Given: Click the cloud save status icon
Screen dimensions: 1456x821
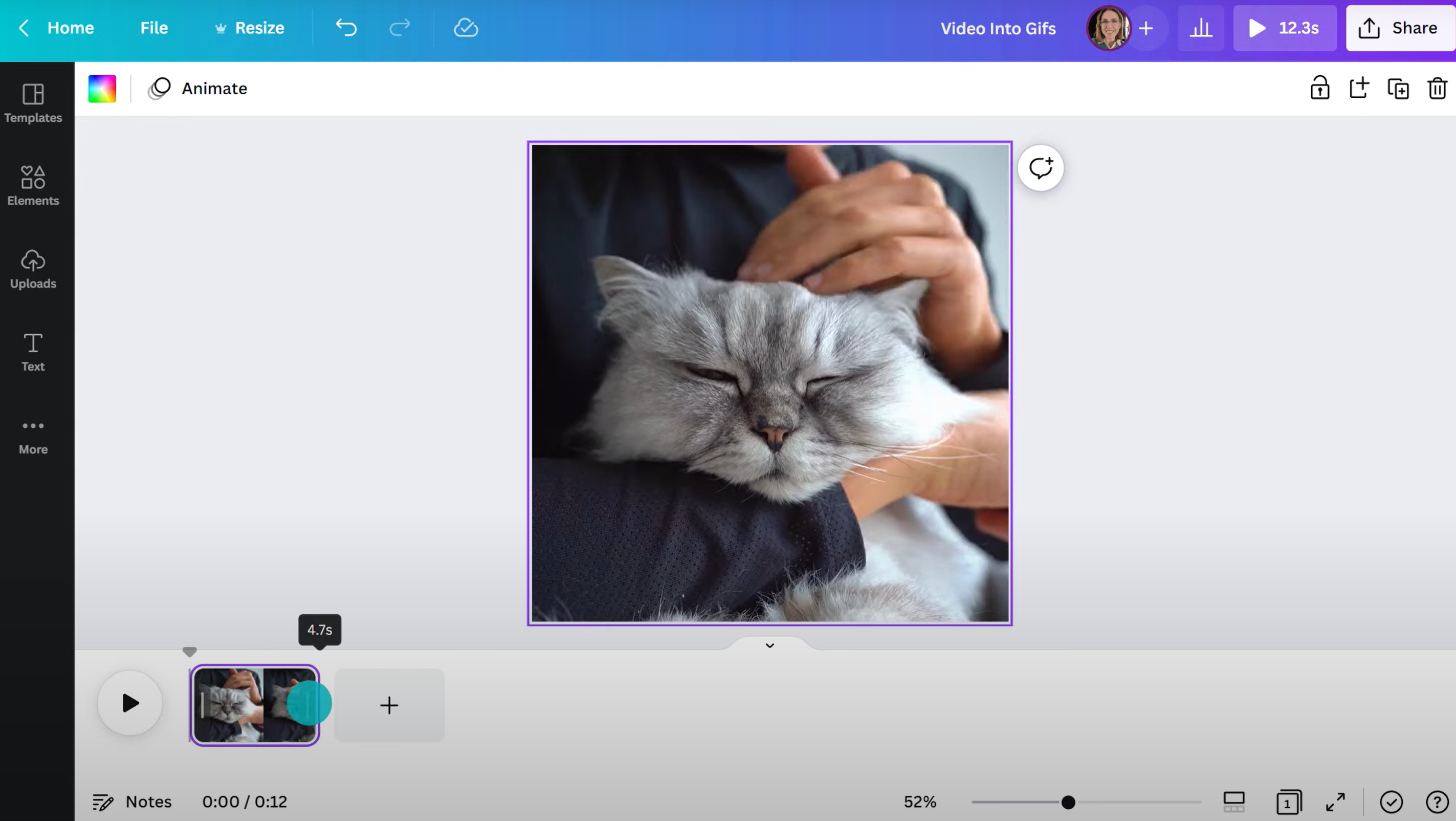Looking at the screenshot, I should click(x=466, y=28).
